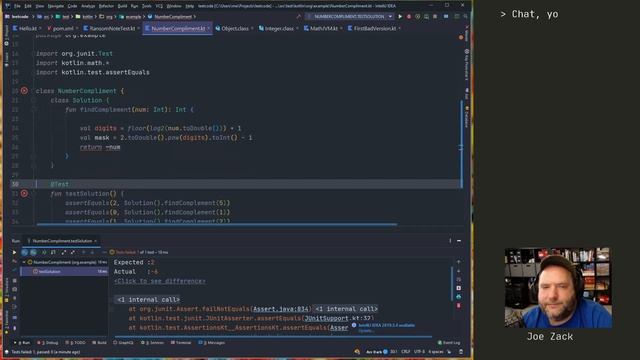Run the test with the green Run button
This screenshot has width=640, height=360.
[400, 17]
